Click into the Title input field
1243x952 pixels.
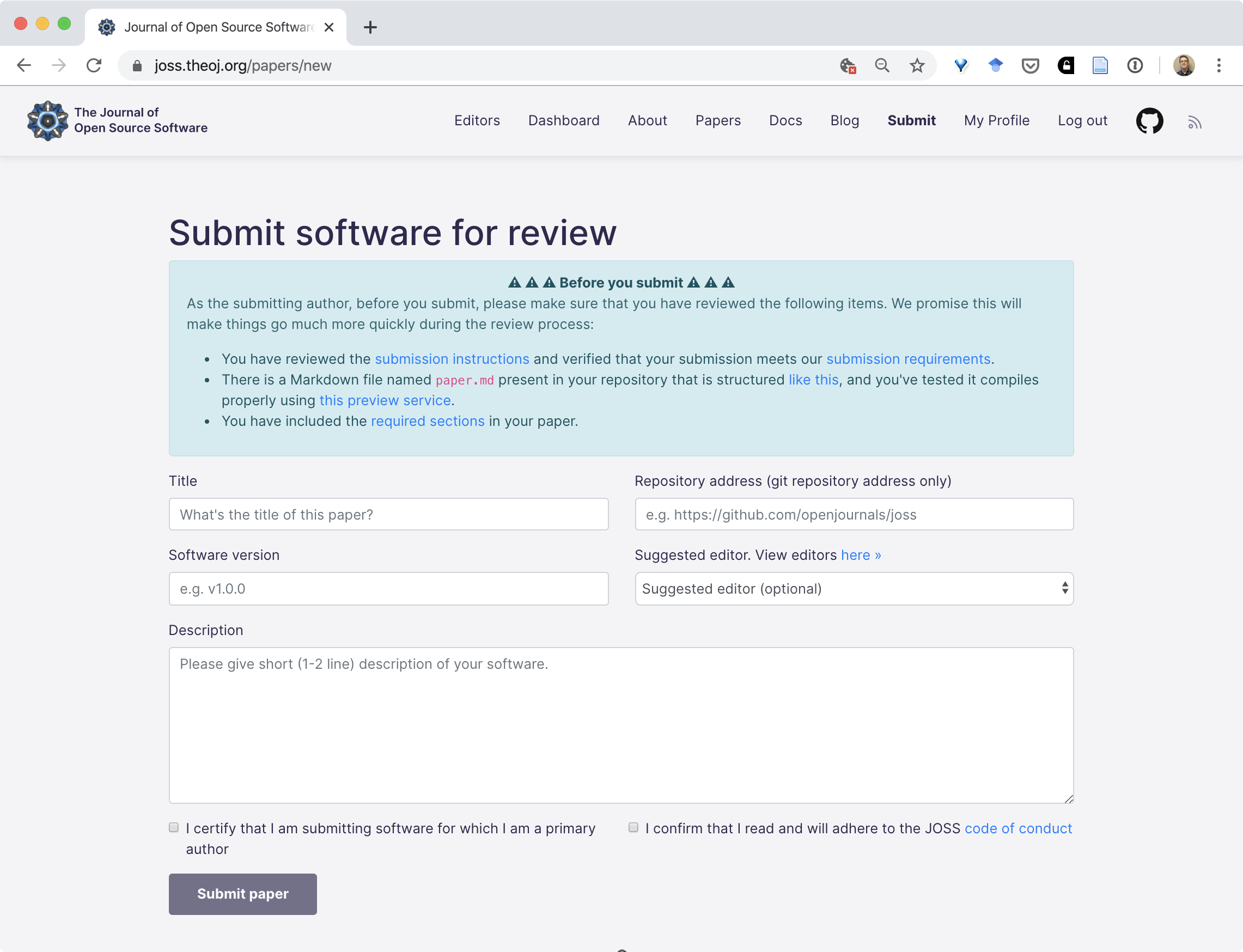388,515
